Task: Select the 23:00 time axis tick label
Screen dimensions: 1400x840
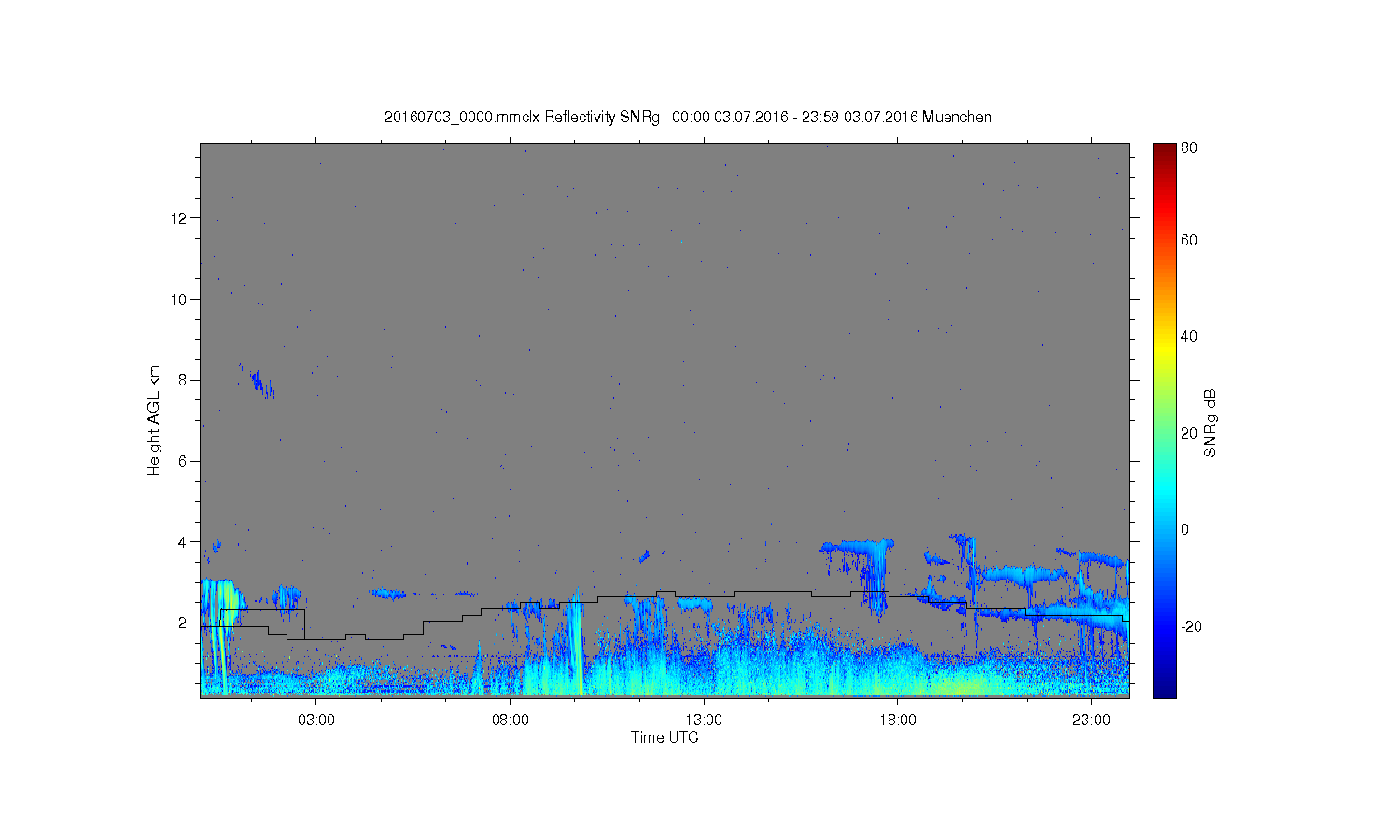Action: (x=1091, y=721)
